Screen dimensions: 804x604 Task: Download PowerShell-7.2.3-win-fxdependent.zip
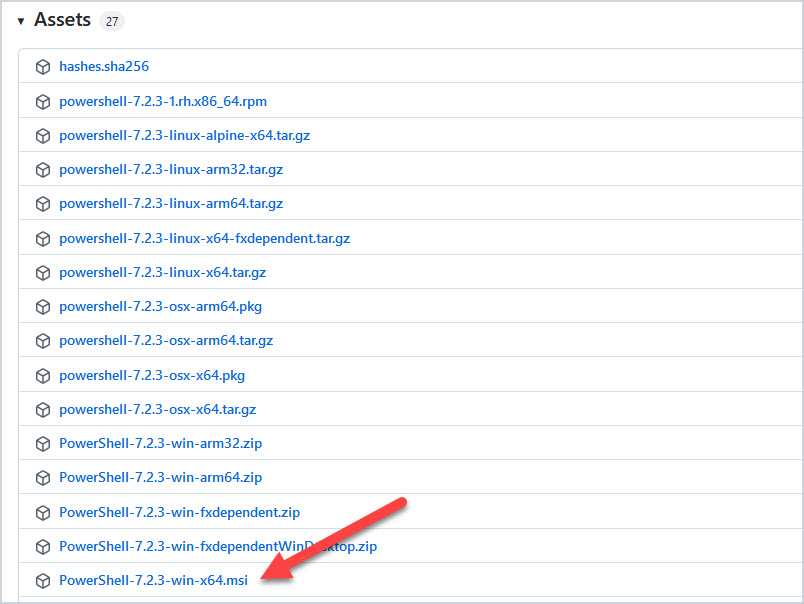(x=179, y=512)
